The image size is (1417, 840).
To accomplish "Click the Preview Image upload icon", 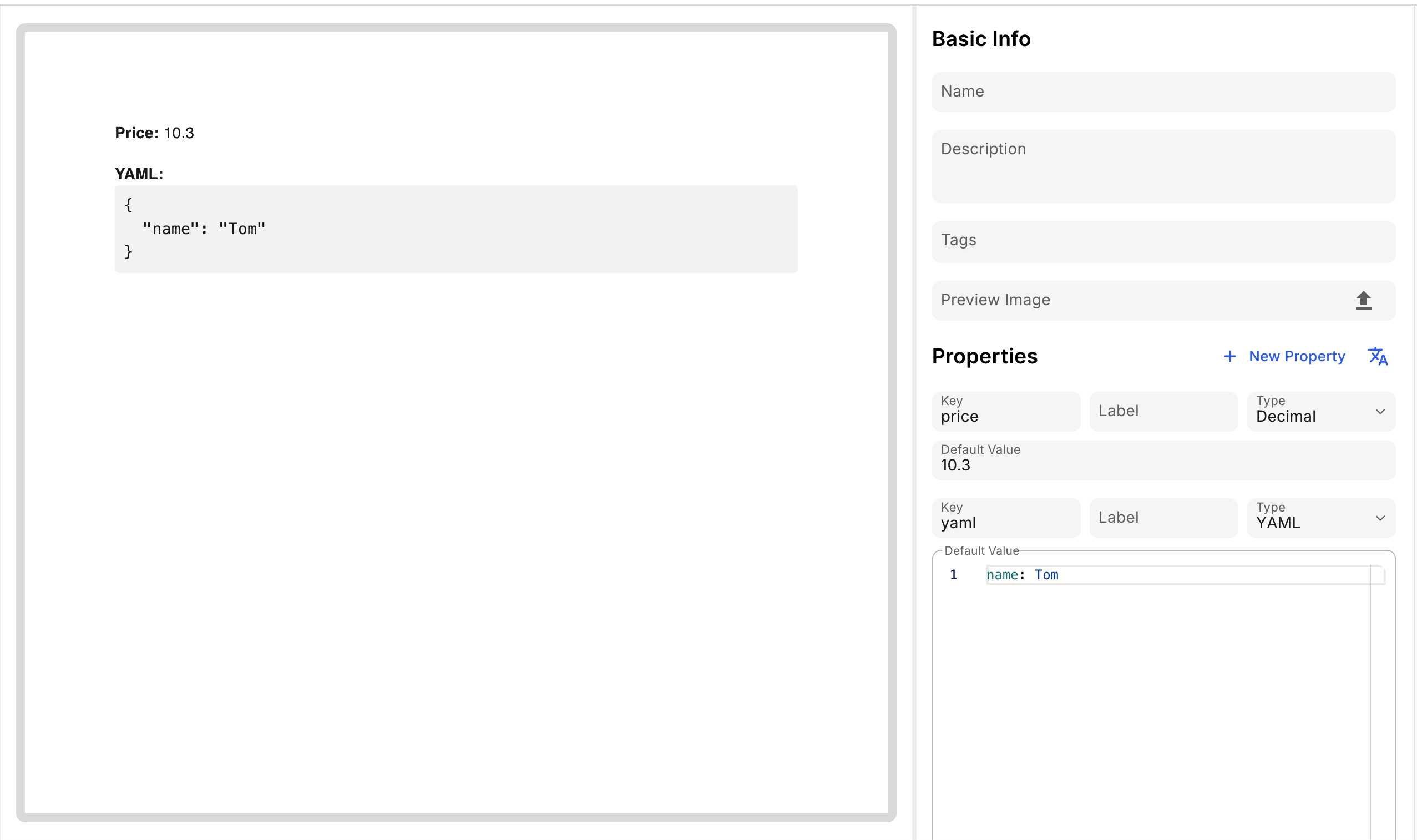I will pos(1363,300).
